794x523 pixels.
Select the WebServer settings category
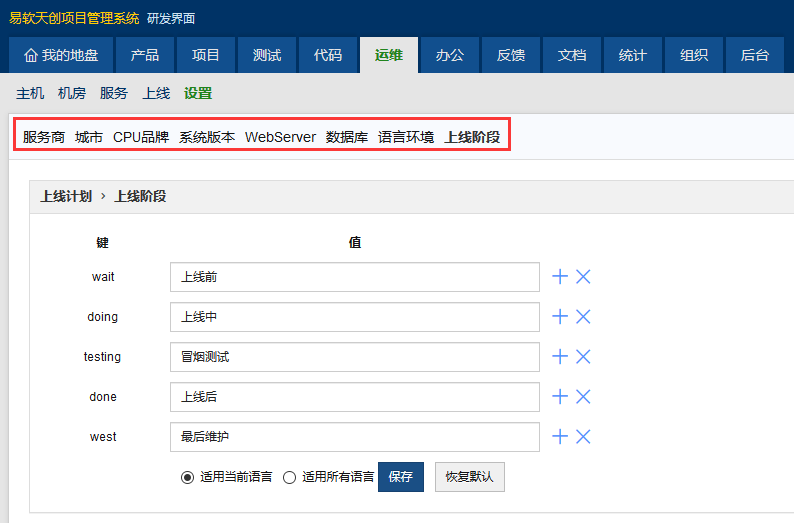(281, 137)
